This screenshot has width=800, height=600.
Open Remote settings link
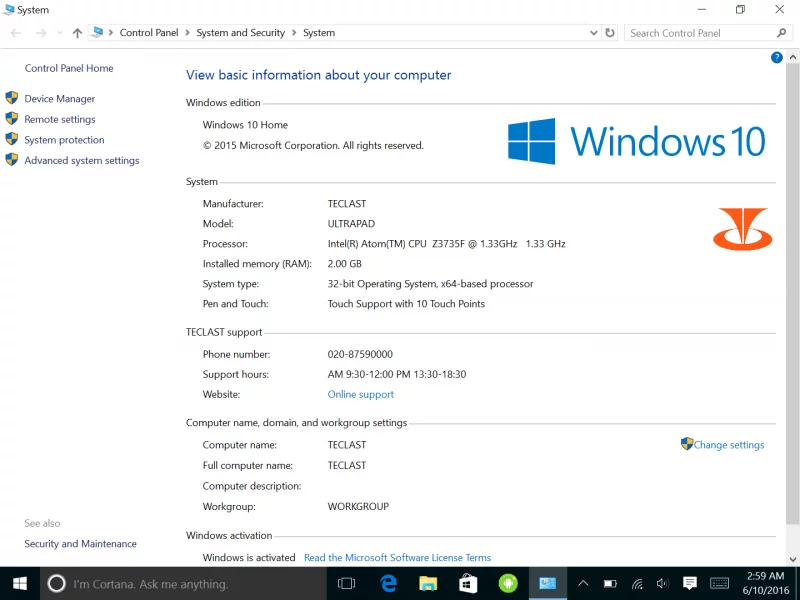tap(60, 119)
